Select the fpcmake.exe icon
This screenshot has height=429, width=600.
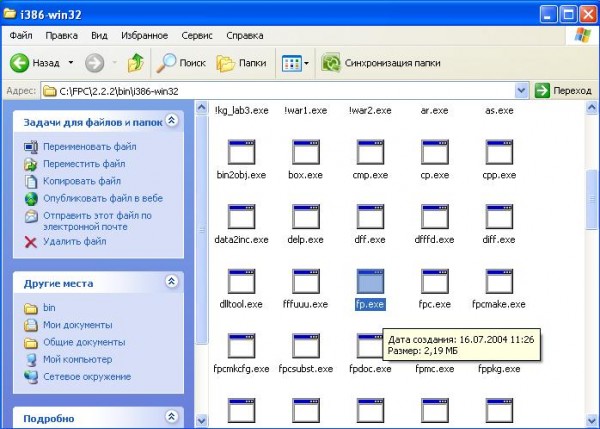point(499,281)
